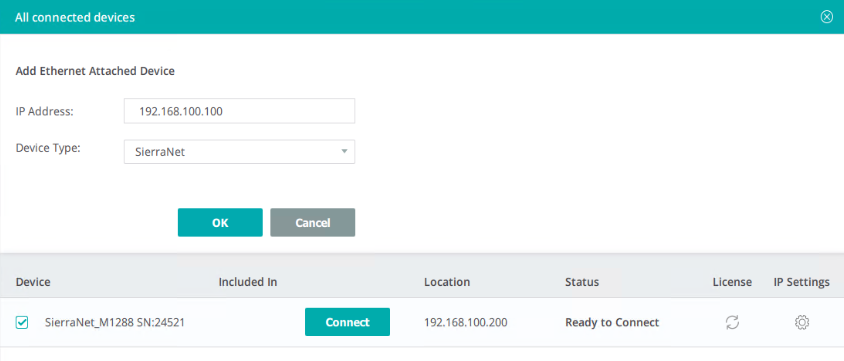The height and width of the screenshot is (361, 844).
Task: Select the 192.168.100.200 location entry
Action: [466, 322]
